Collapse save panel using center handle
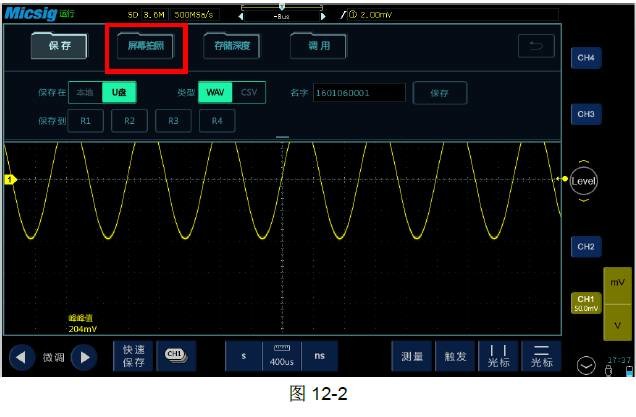This screenshot has width=636, height=417. coord(282,137)
